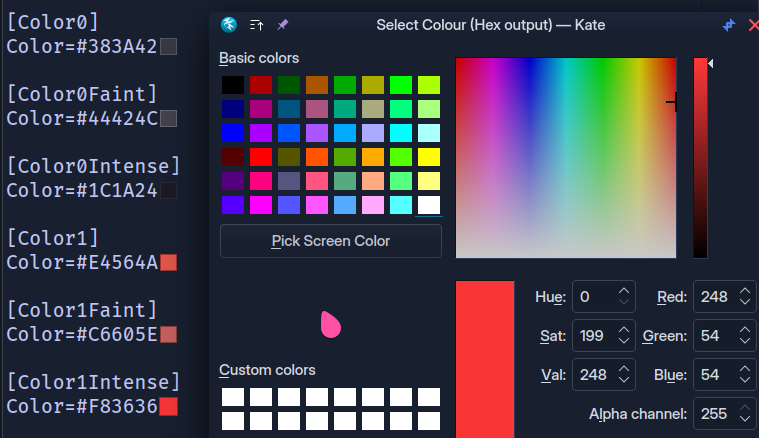759x438 pixels.
Task: Click the purple pin icon in title bar
Action: [x=283, y=24]
